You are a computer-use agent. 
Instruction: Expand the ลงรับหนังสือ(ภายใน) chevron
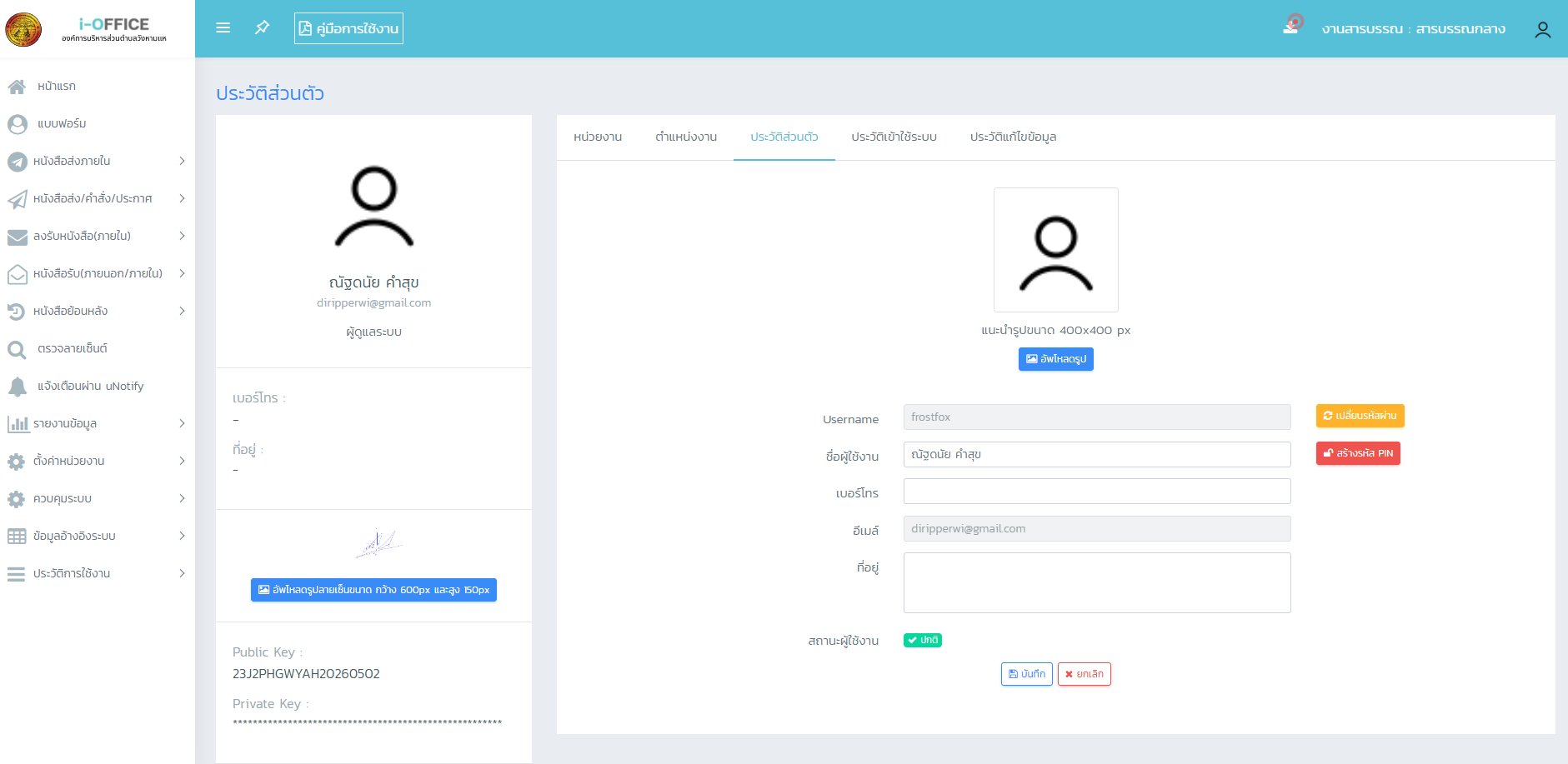coord(182,236)
